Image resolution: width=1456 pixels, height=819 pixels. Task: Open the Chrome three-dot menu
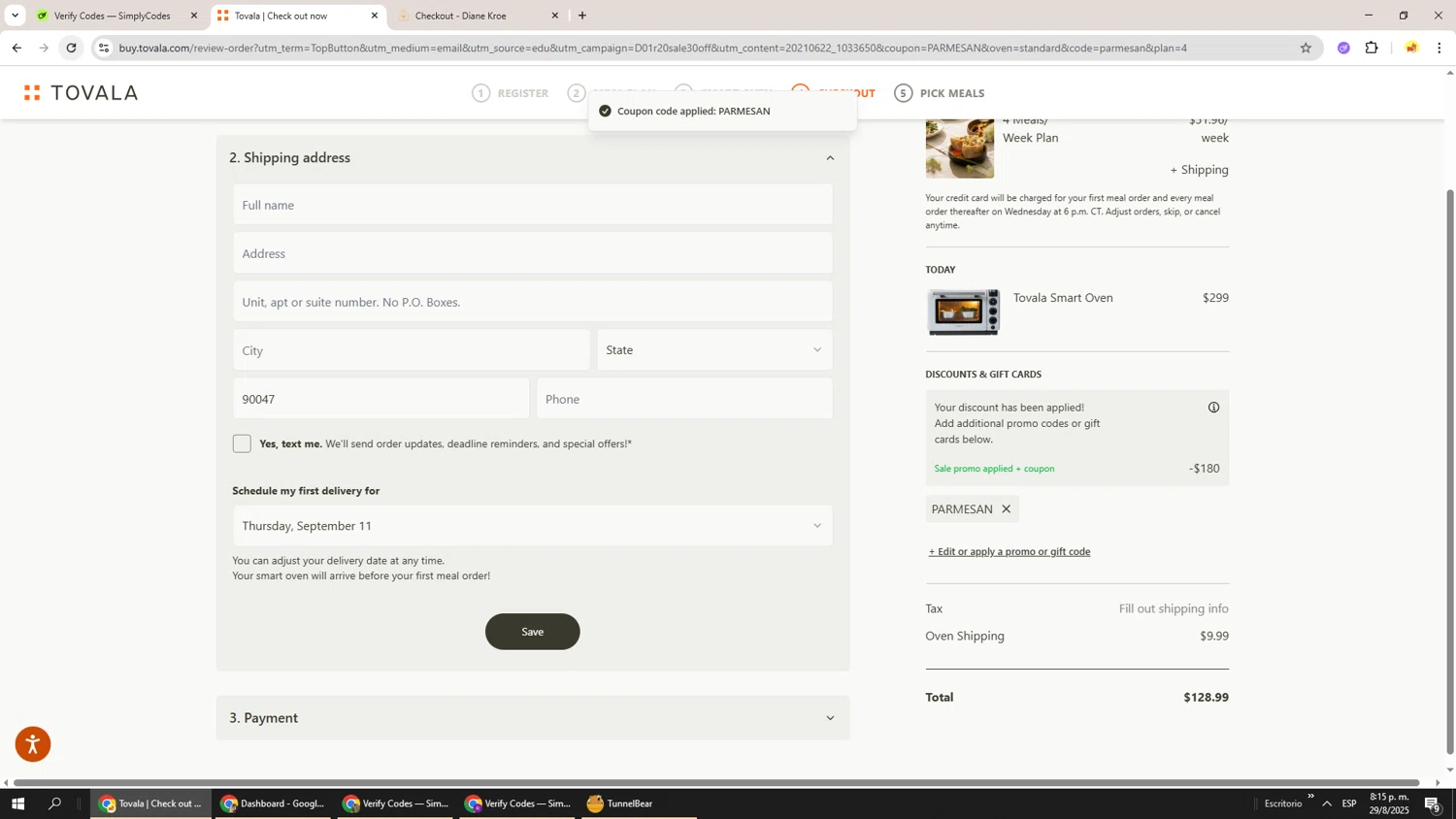[x=1439, y=48]
